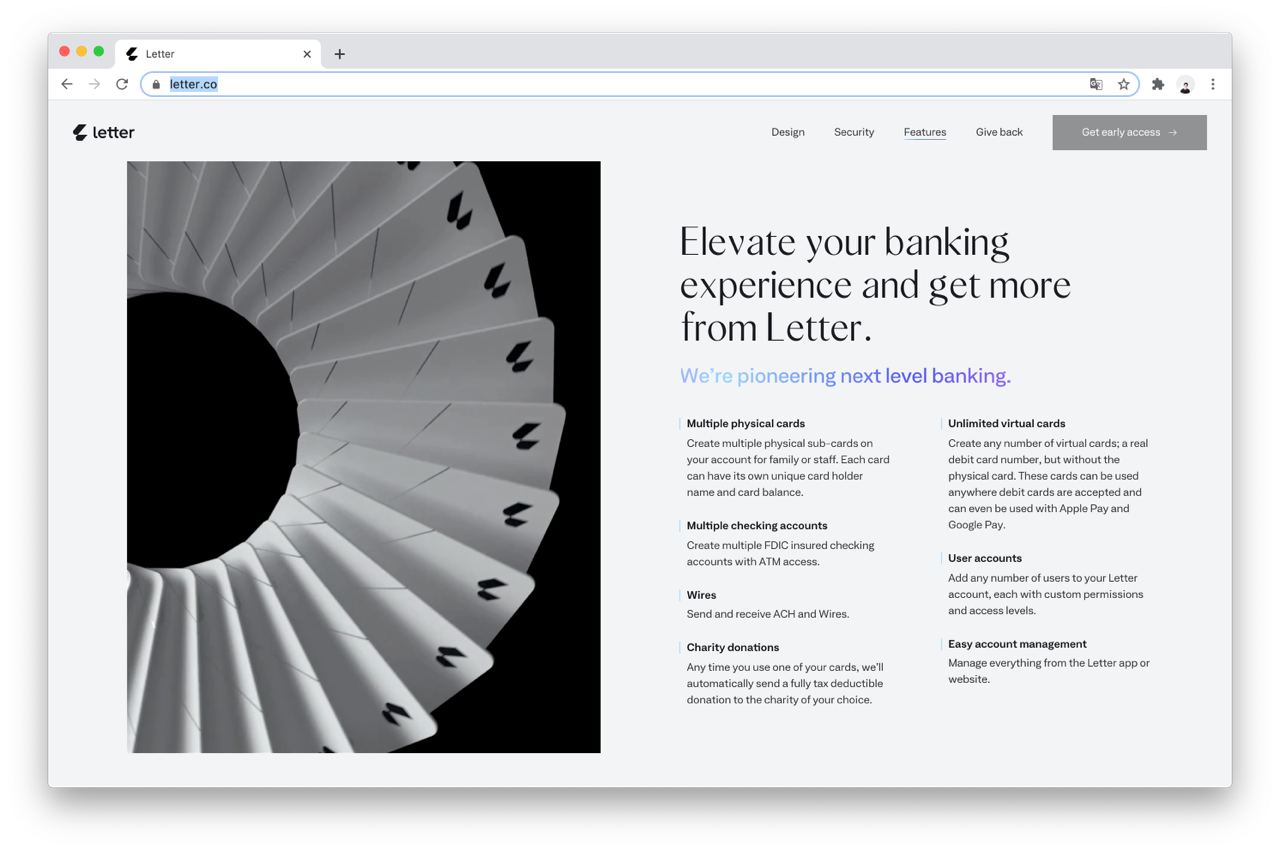Open the translate page icon

[1096, 84]
